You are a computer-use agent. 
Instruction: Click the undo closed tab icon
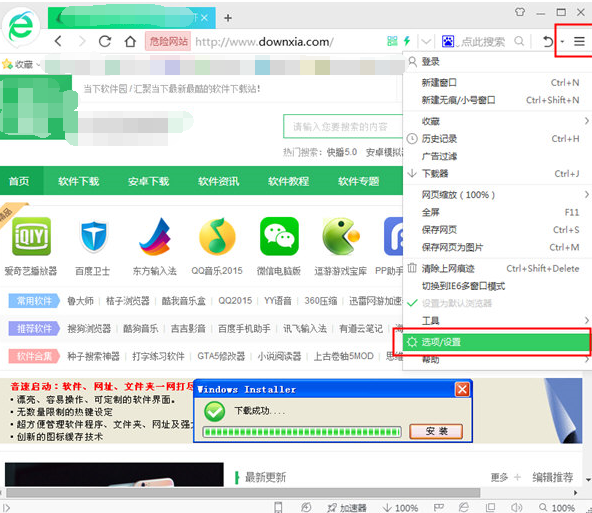(x=548, y=41)
